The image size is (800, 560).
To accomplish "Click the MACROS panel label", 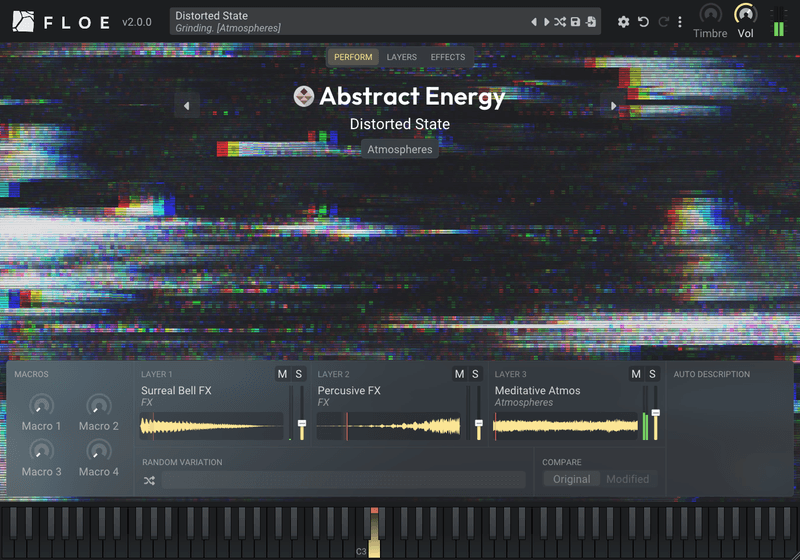I will 31,374.
